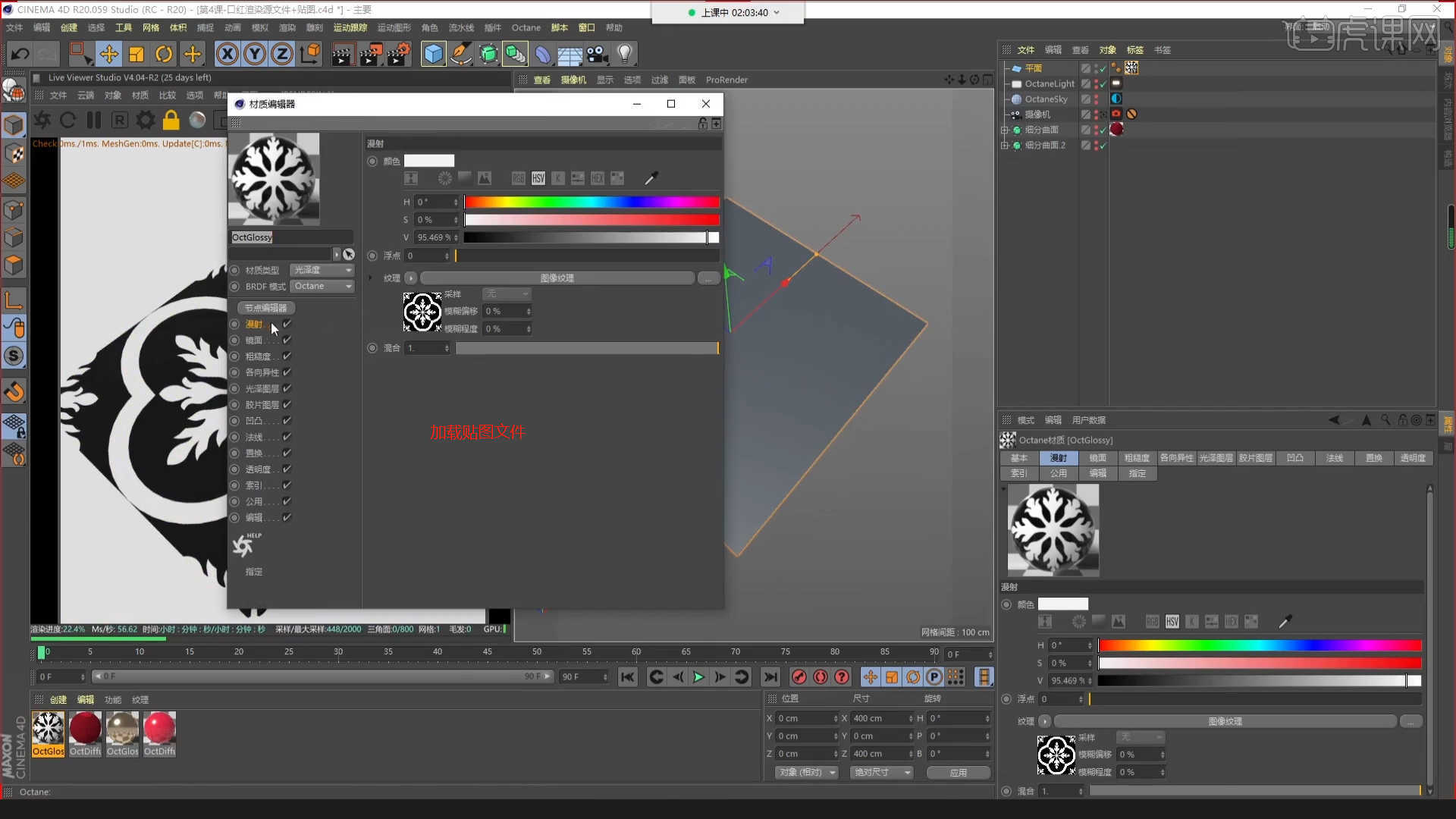
Task: Open the 材质类型 dropdown
Action: (322, 270)
